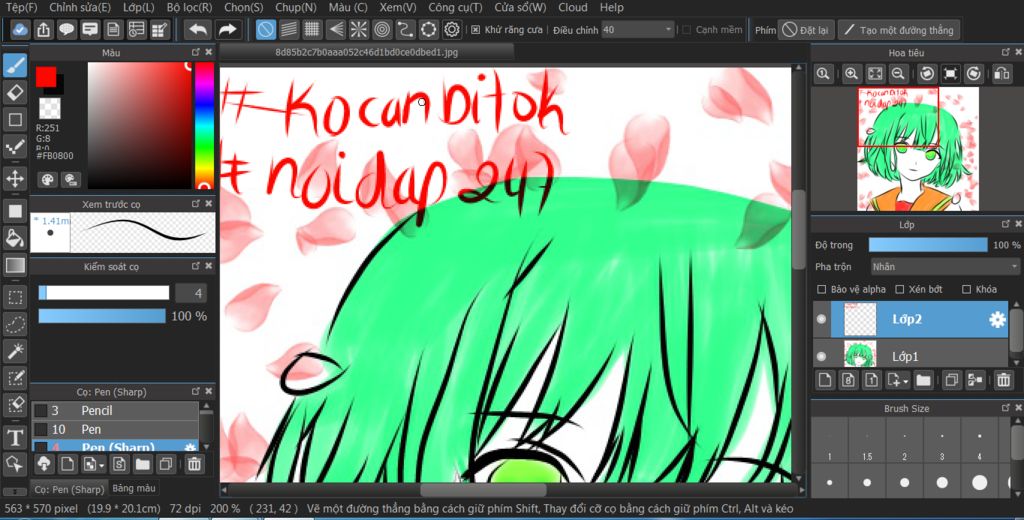
Task: Click the cloud save icon in the toolbar
Action: pos(20,29)
